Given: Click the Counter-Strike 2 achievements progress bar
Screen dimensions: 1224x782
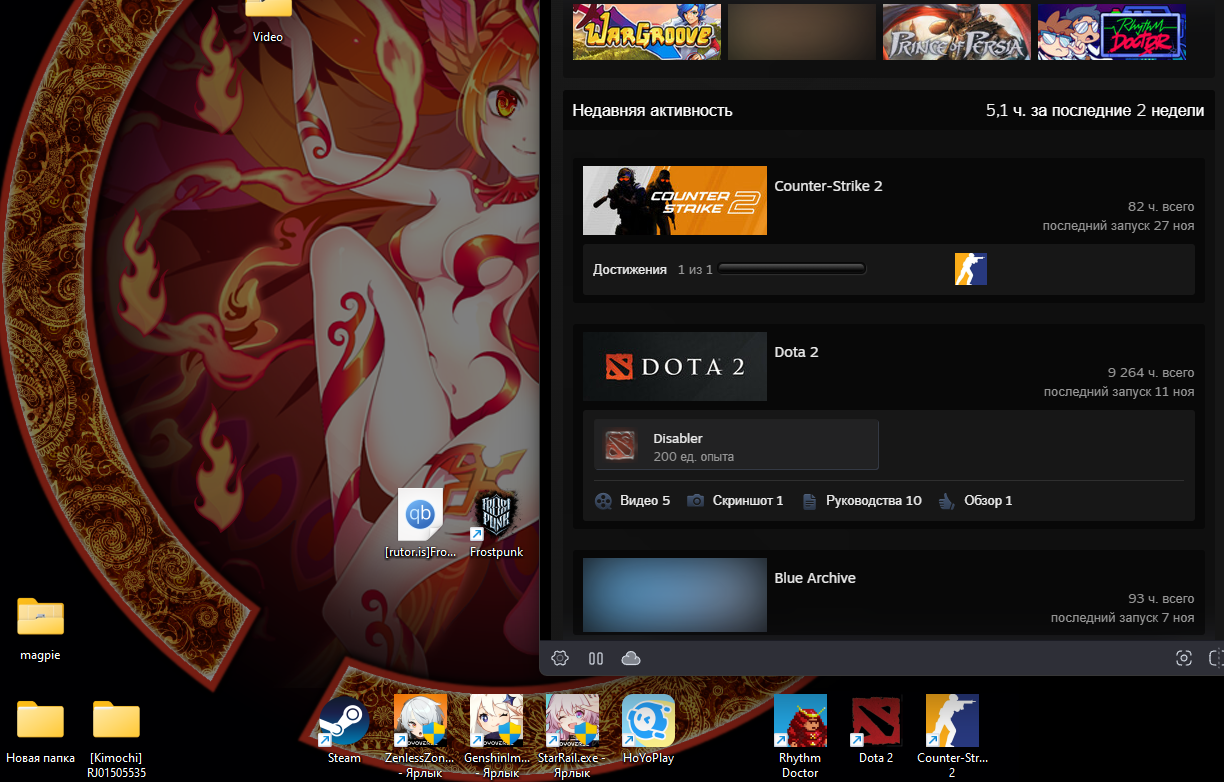Looking at the screenshot, I should (791, 269).
